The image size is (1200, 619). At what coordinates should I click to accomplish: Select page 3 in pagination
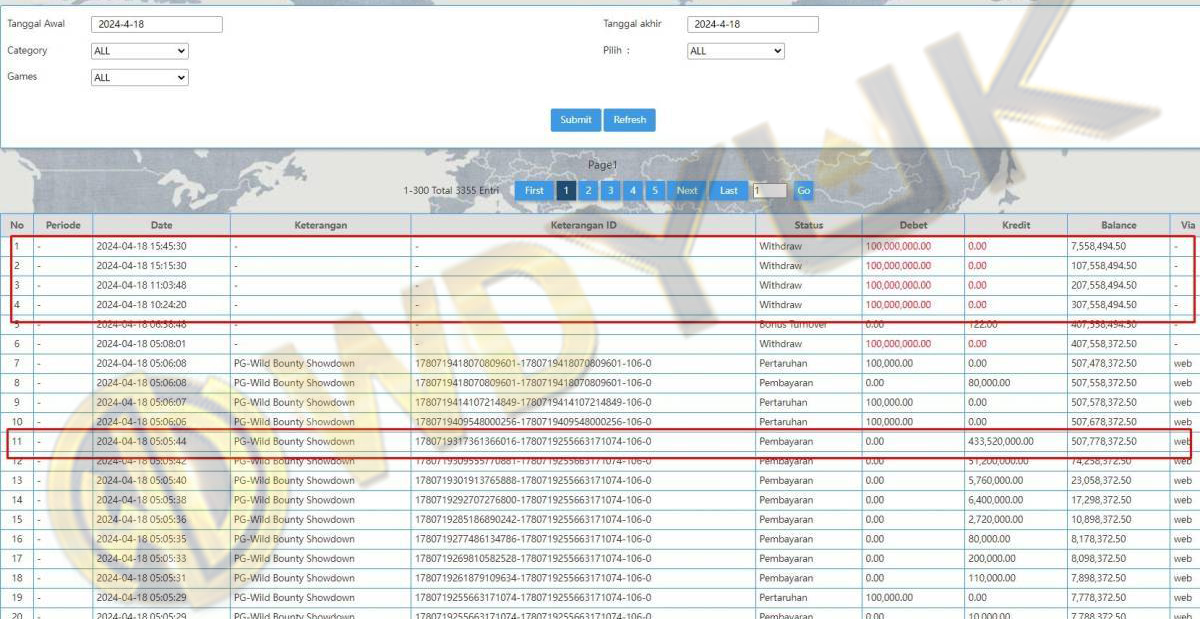tap(610, 190)
